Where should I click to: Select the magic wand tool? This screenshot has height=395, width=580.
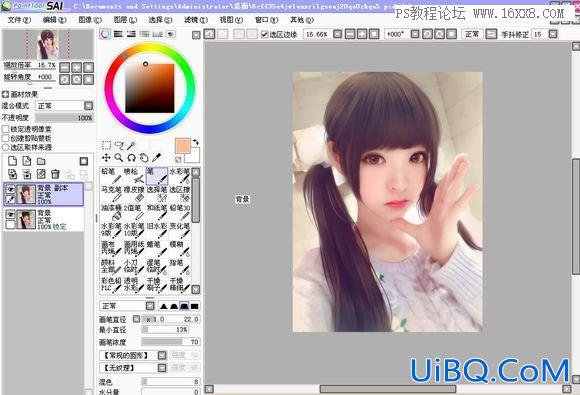(131, 145)
